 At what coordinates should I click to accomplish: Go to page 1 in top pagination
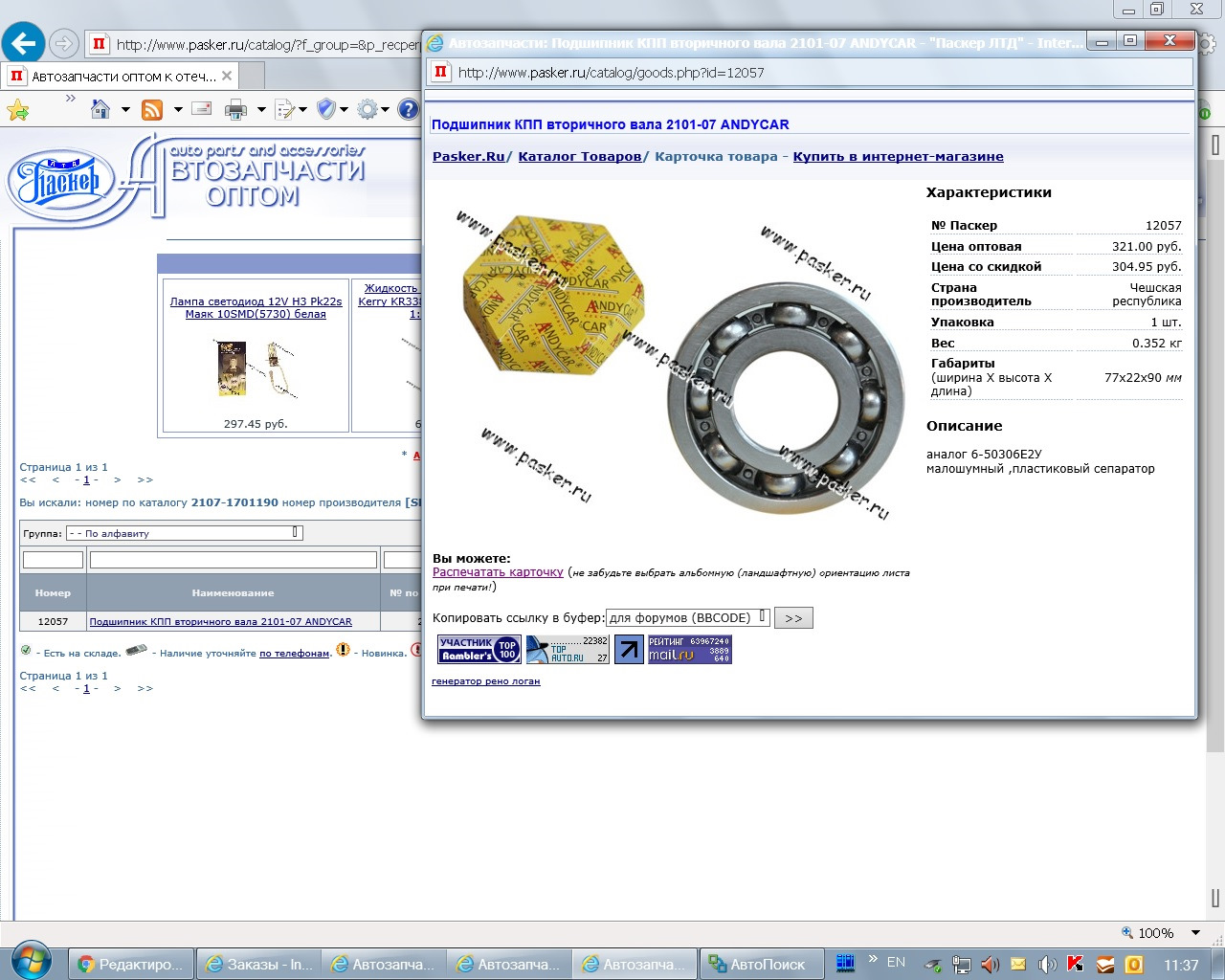tap(86, 480)
